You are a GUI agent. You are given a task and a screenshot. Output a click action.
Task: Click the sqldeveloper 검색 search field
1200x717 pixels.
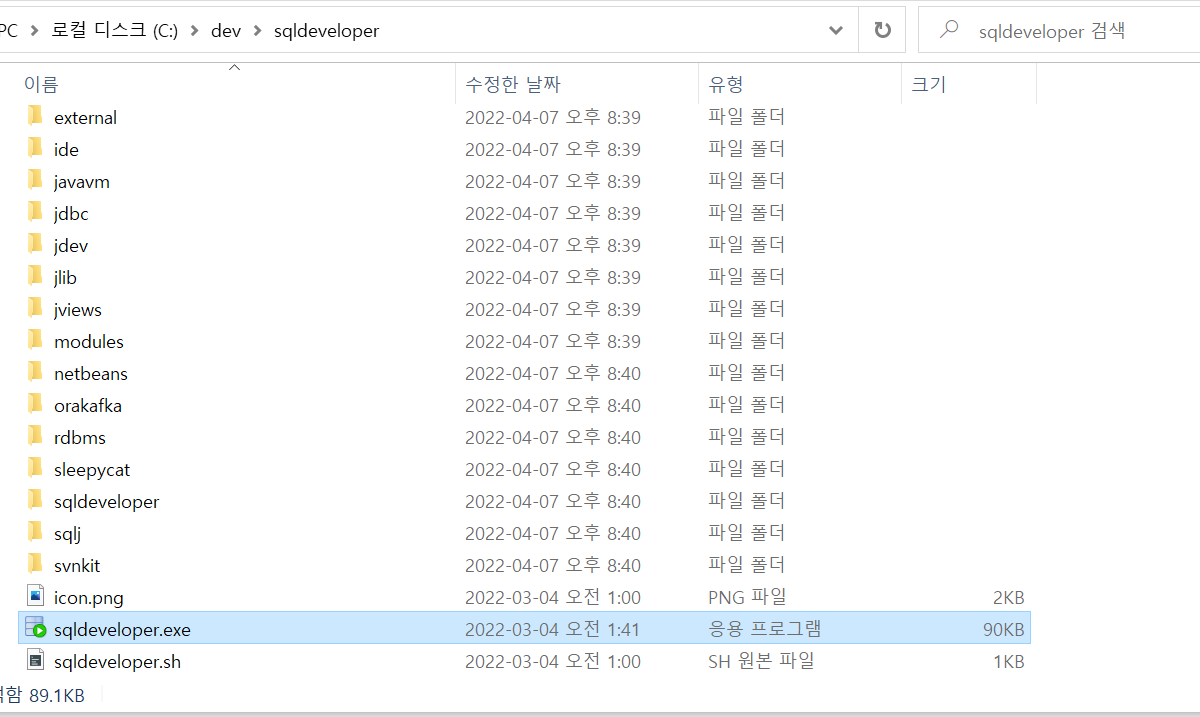(x=1059, y=31)
